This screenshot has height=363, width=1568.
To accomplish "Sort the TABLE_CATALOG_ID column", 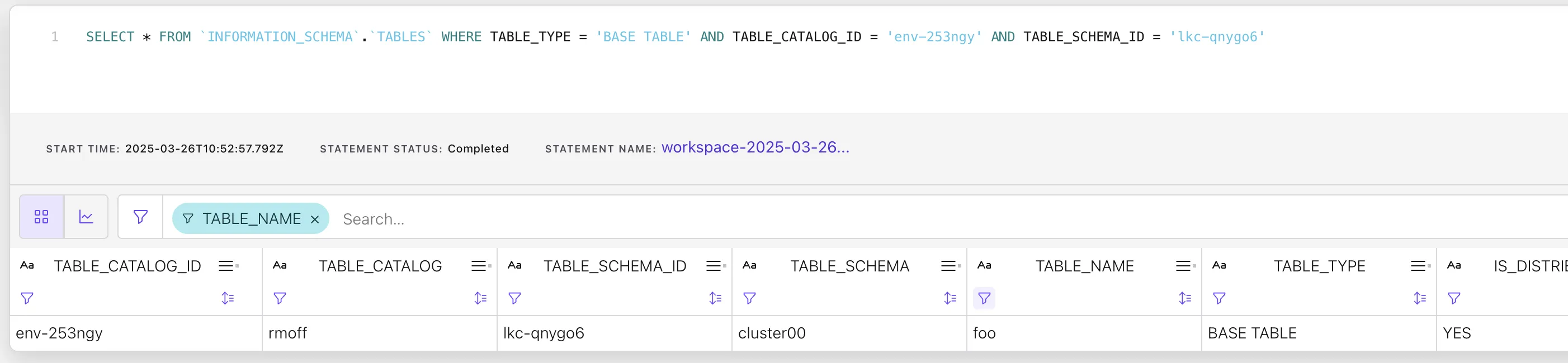I will [x=227, y=299].
